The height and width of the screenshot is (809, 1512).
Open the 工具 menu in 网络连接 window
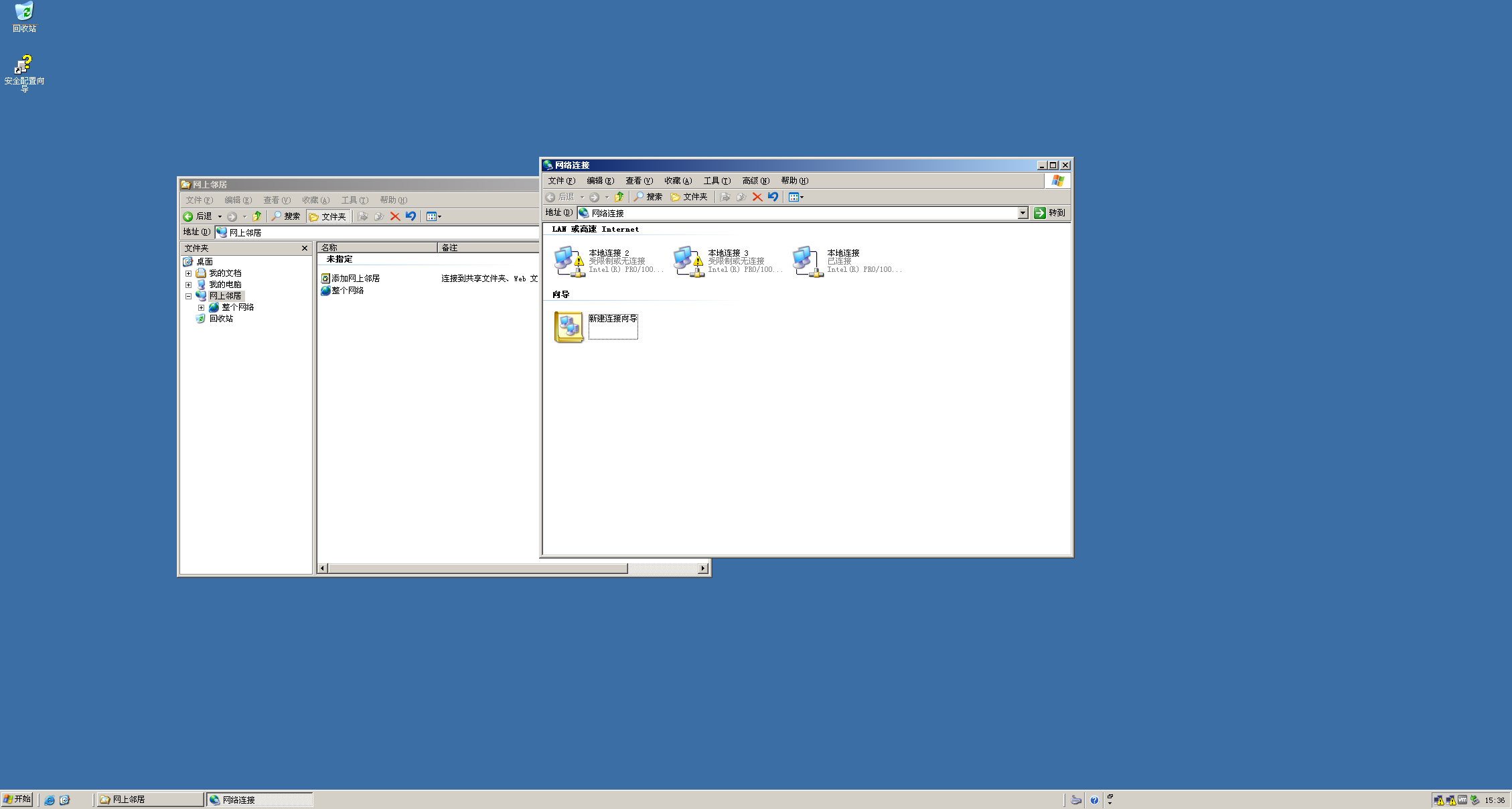[x=716, y=181]
